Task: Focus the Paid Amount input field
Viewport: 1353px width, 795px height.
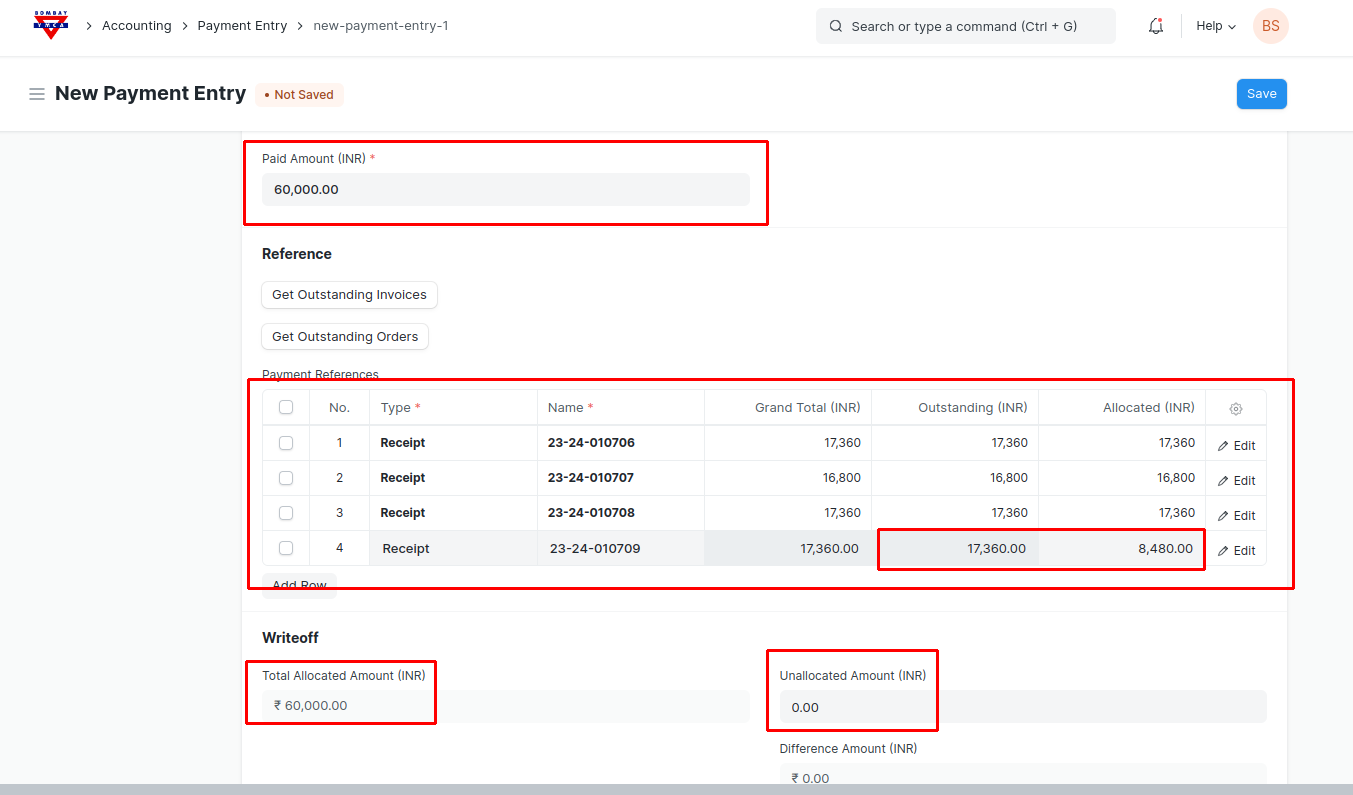Action: point(505,189)
